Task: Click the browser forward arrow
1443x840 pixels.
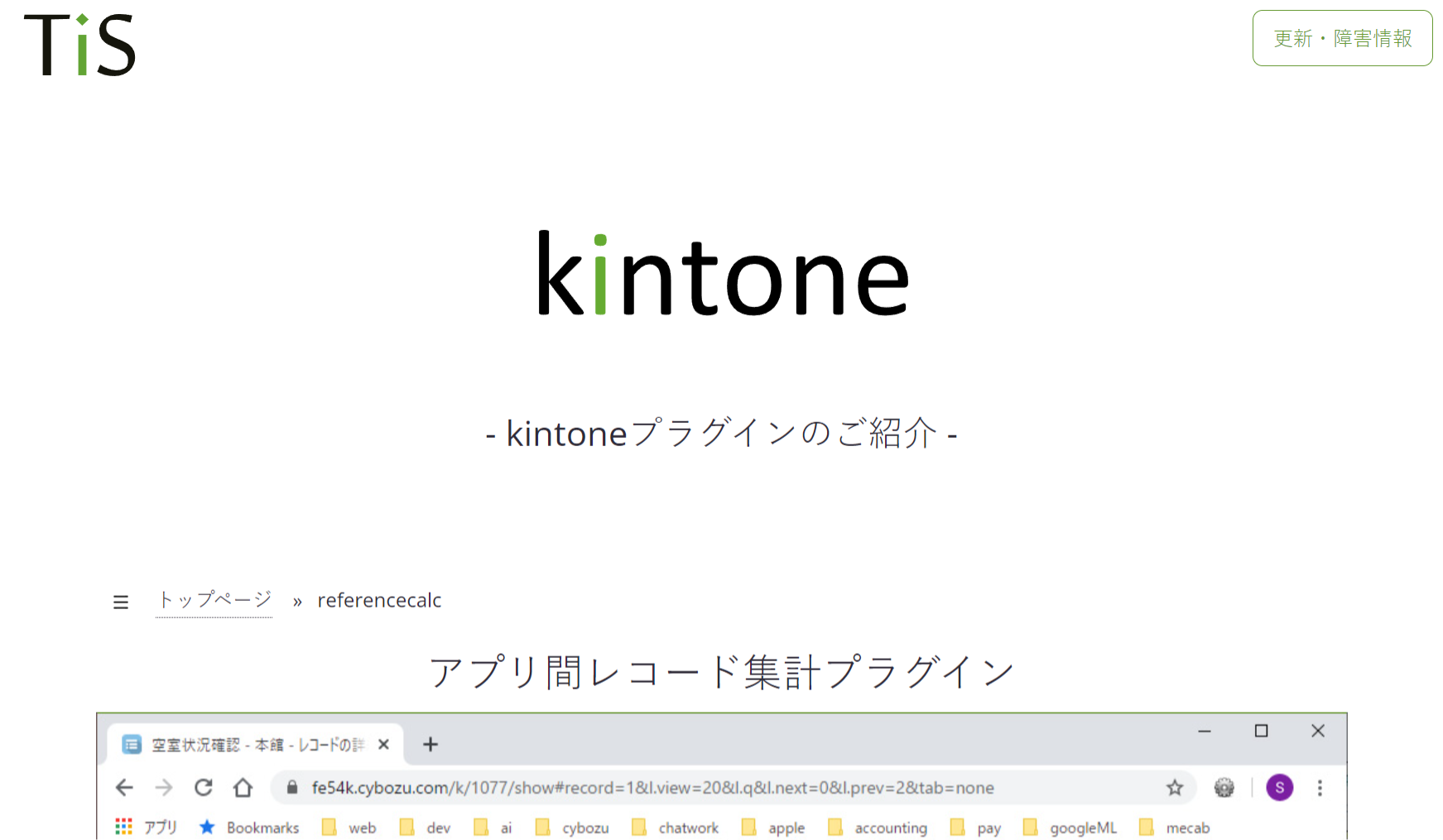Action: coord(164,788)
